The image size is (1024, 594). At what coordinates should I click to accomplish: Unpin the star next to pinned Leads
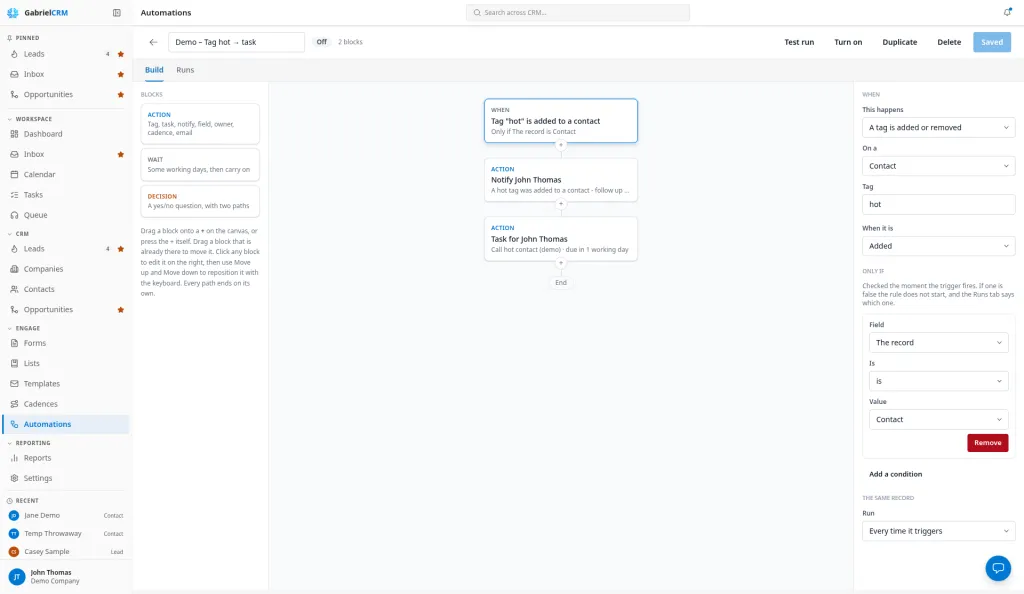(x=121, y=54)
